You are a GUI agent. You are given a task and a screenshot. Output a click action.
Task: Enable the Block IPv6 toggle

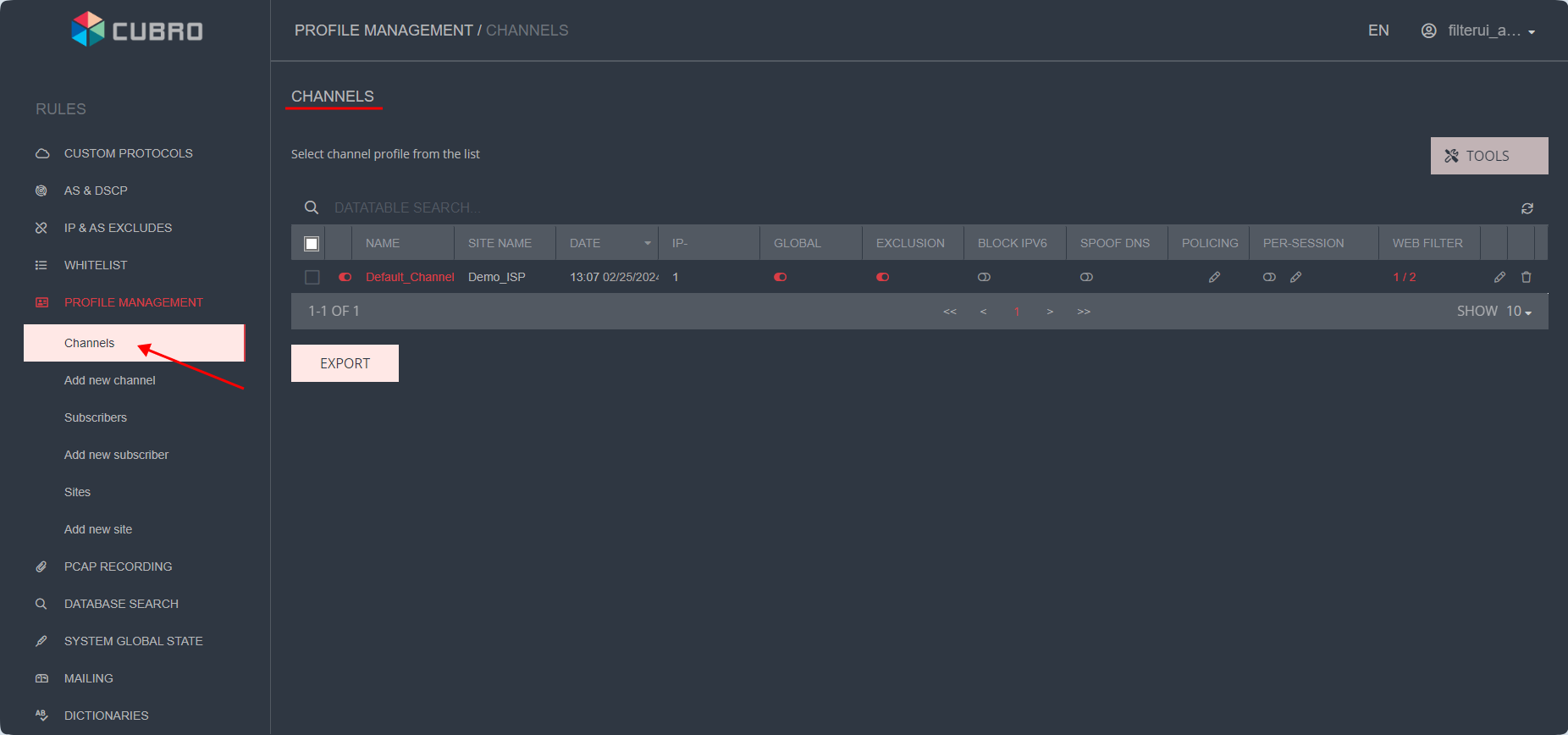pos(984,277)
